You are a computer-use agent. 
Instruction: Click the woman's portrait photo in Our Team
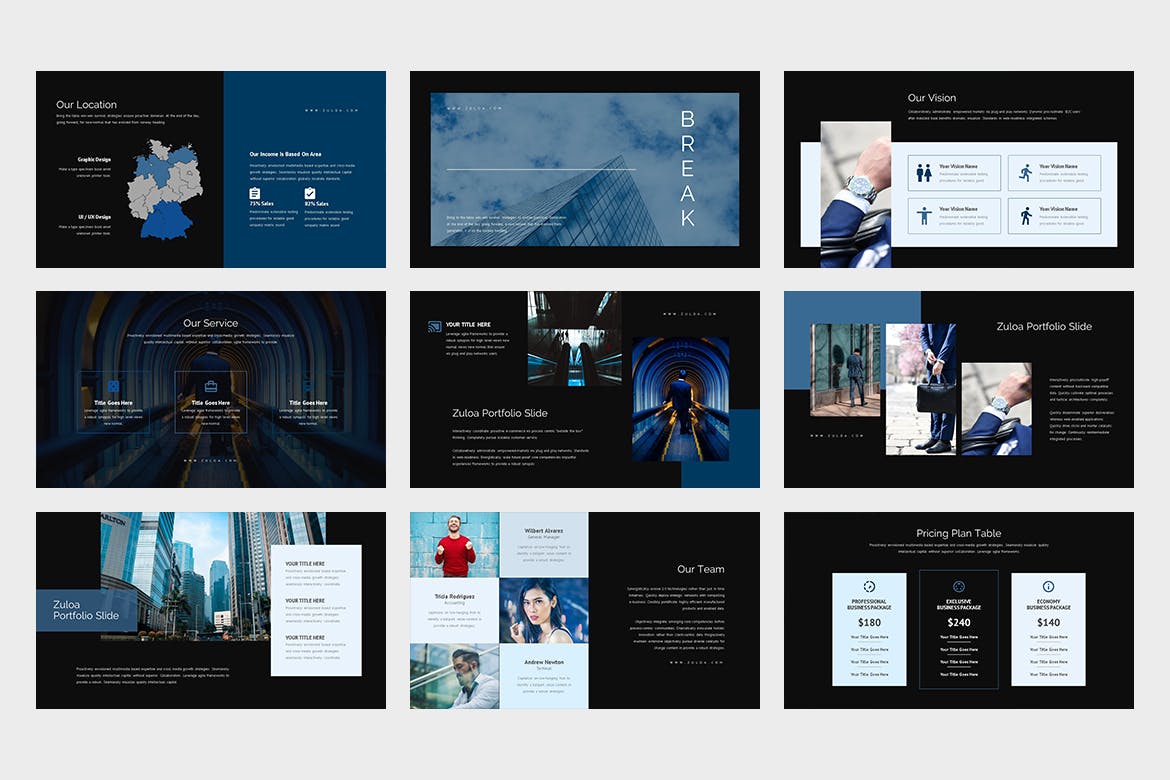[544, 610]
